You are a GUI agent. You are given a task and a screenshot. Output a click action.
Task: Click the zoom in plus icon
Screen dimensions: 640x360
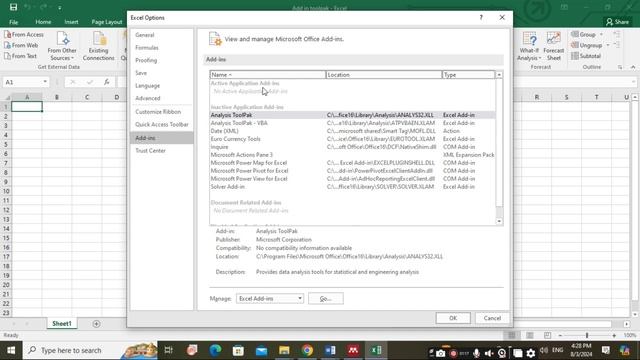(x=614, y=336)
